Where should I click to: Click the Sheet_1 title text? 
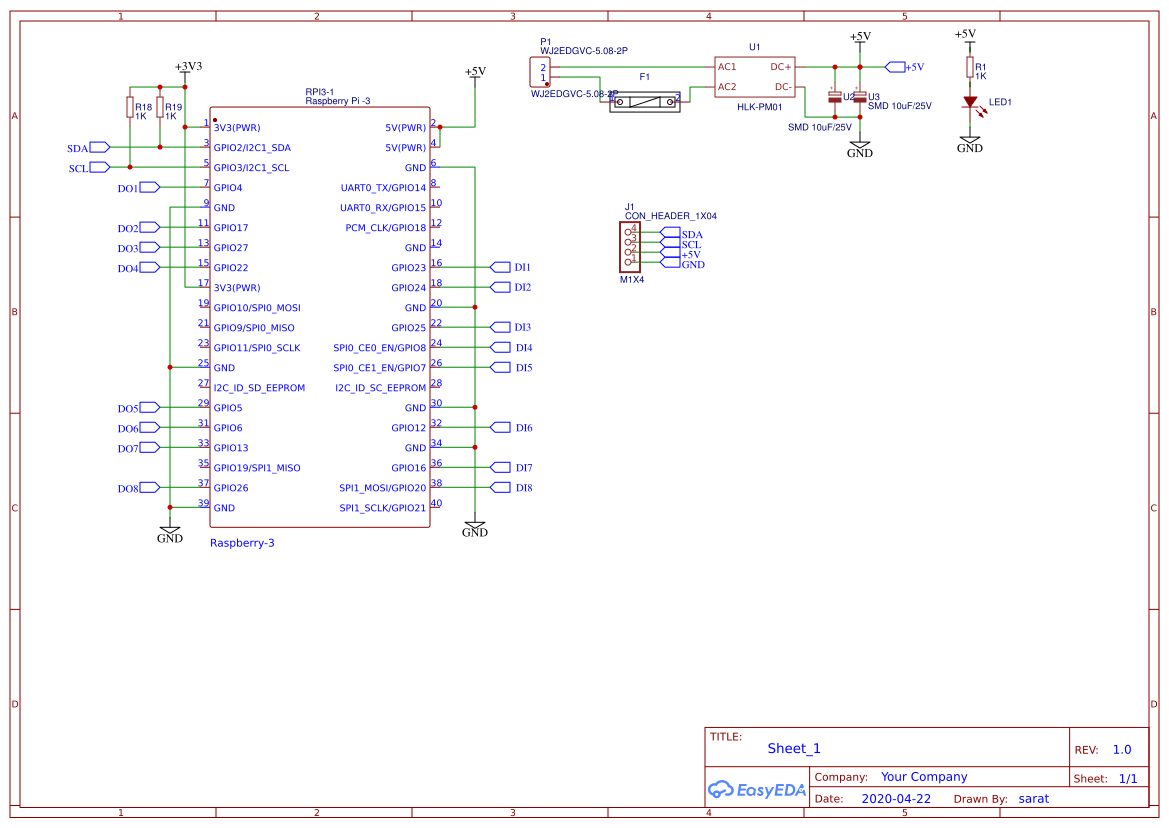tap(793, 748)
